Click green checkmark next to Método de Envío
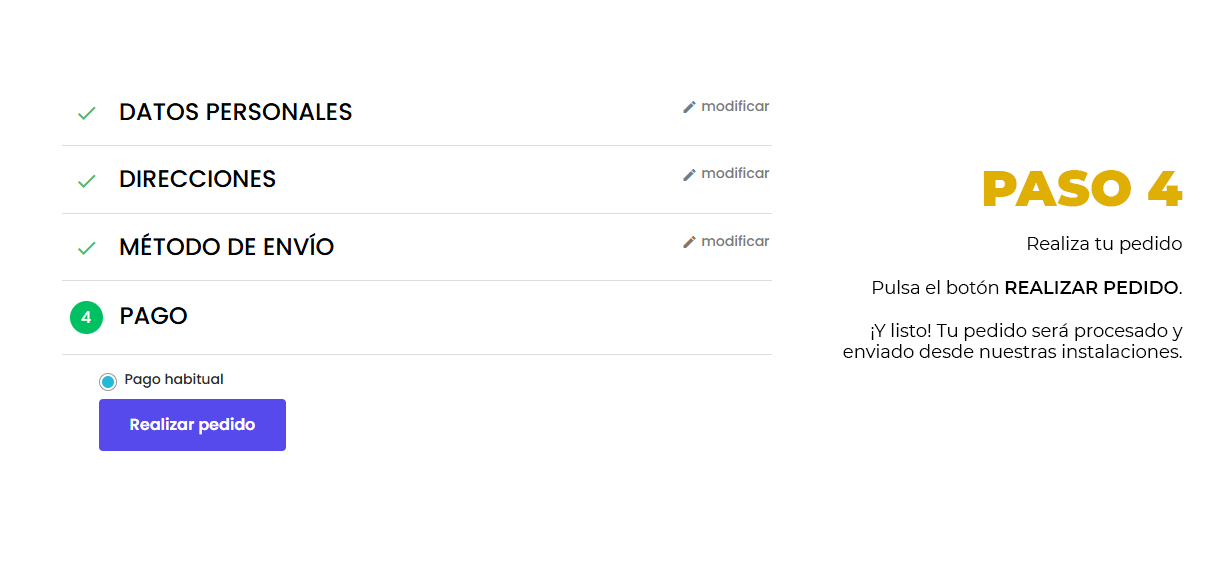Viewport: 1230px width, 571px height. (x=87, y=248)
